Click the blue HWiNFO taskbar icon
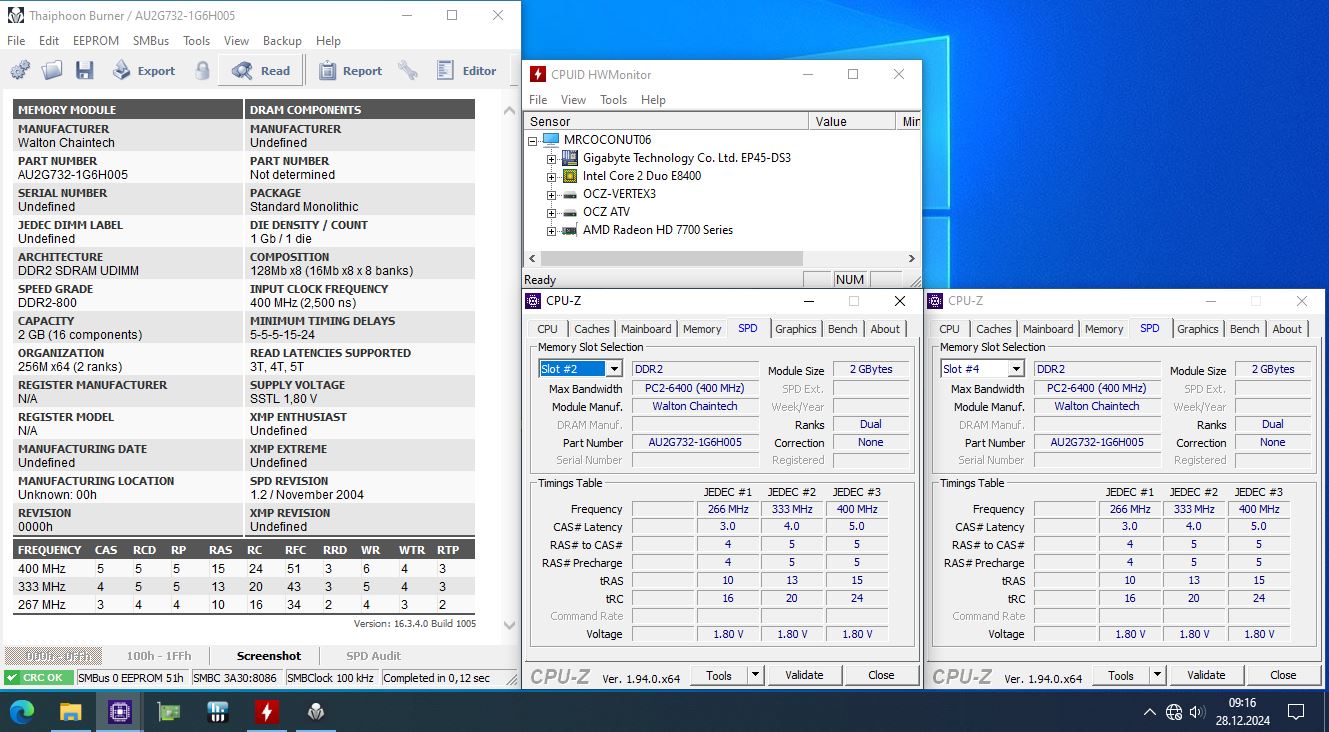Viewport: 1329px width, 732px height. point(218,712)
